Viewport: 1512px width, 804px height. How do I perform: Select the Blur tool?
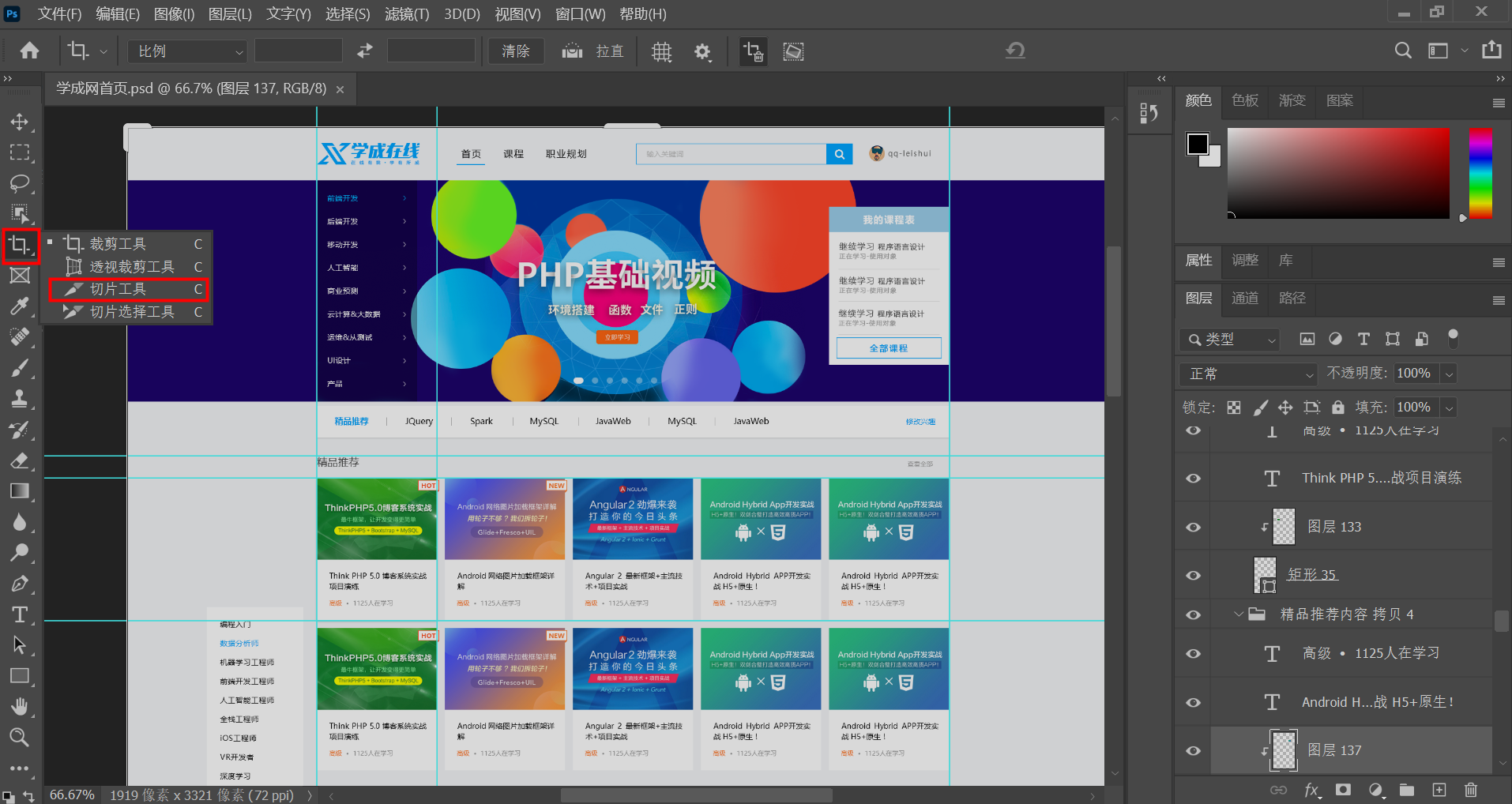[20, 522]
